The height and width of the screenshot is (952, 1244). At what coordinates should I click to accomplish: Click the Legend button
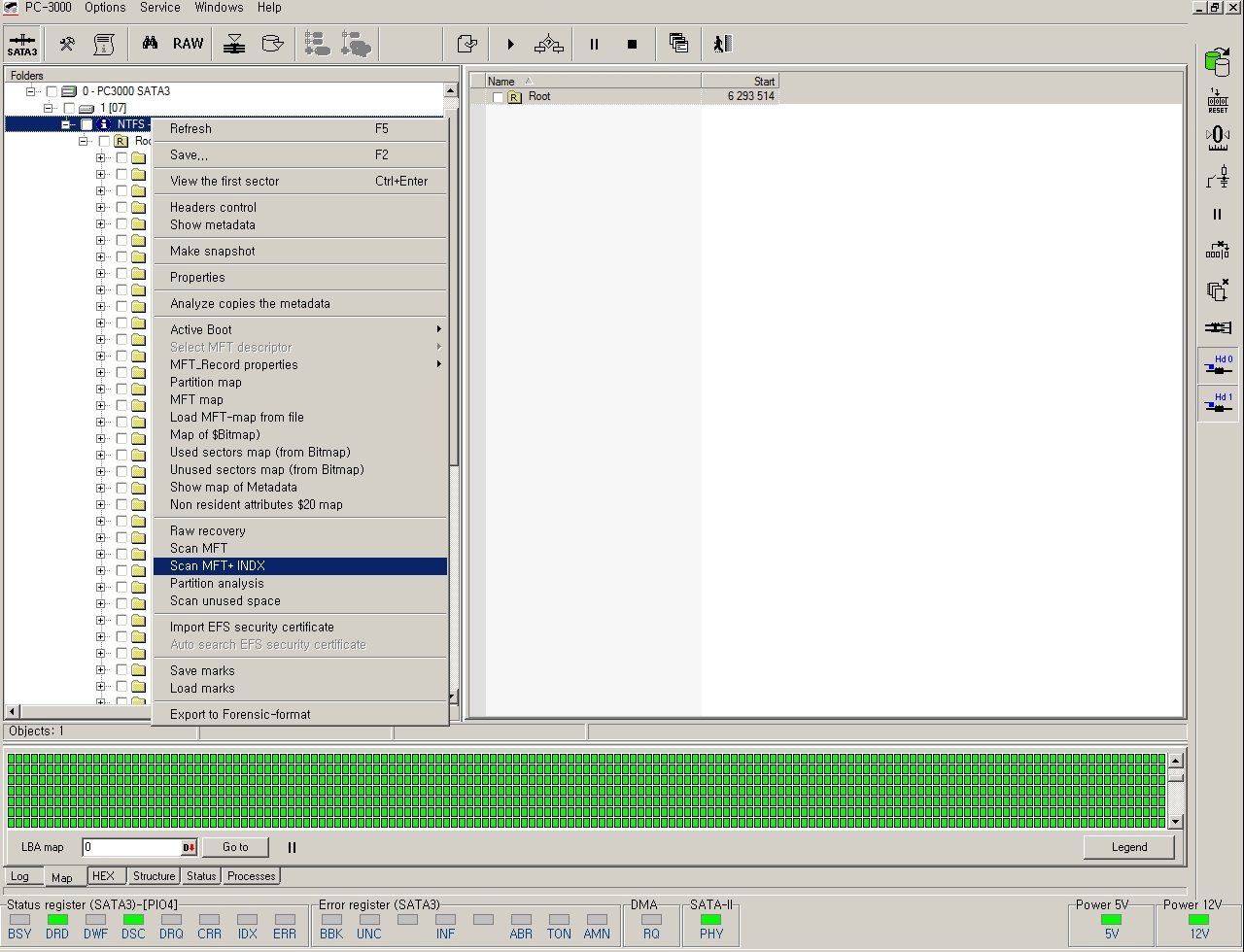1129,847
